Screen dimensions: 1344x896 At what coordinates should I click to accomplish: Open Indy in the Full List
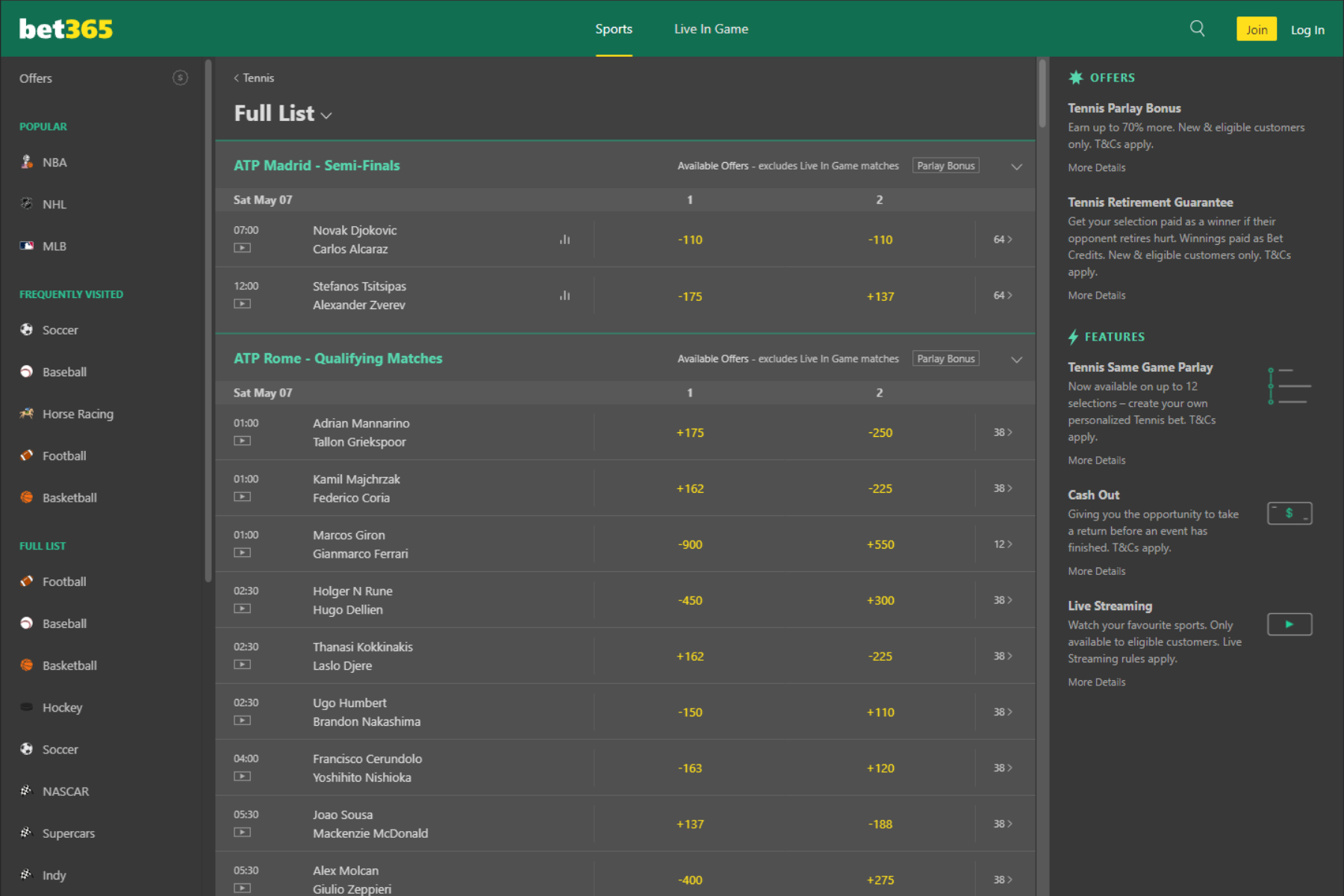point(54,875)
